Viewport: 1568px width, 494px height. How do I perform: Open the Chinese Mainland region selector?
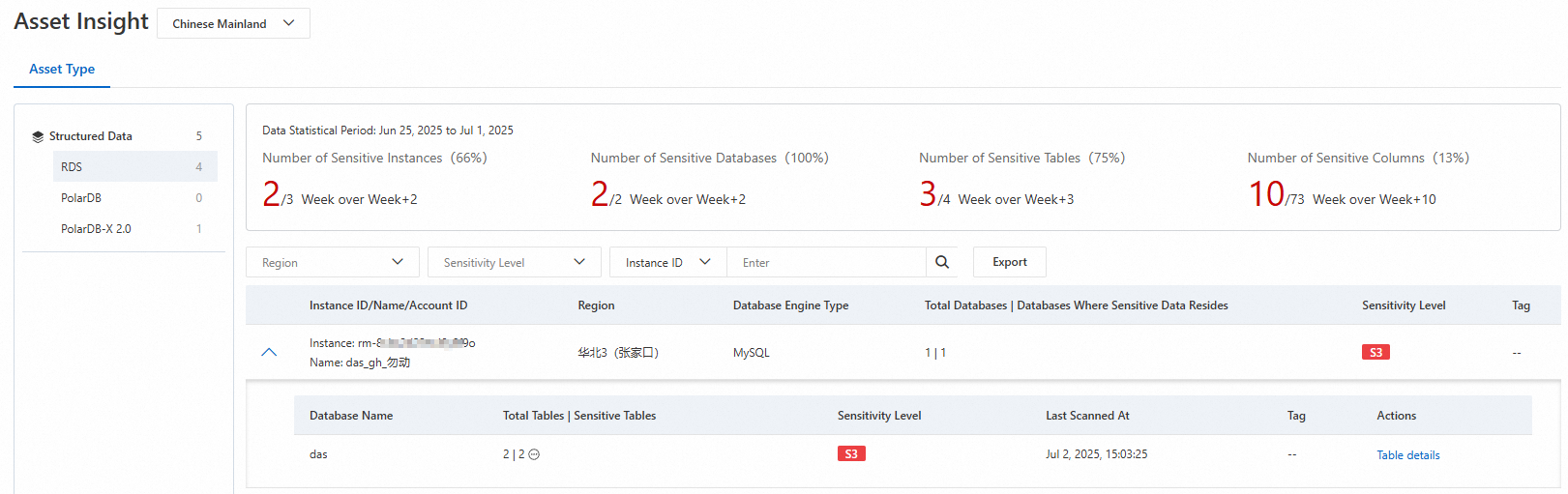[x=233, y=23]
